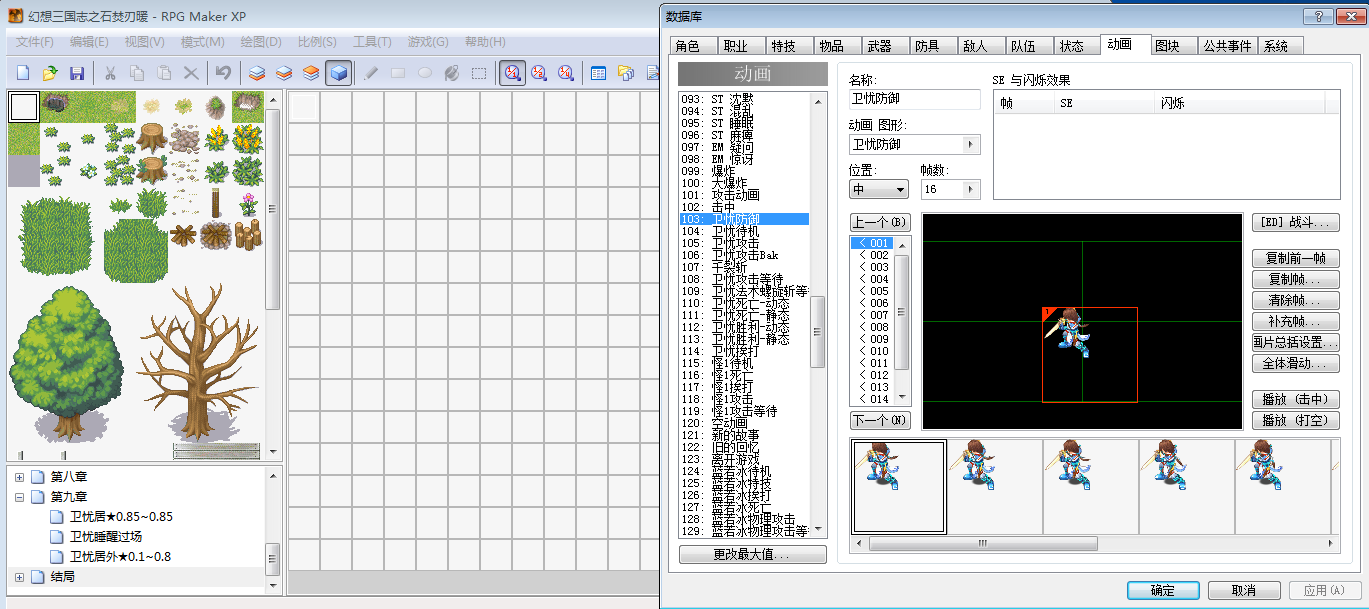Open the 文件(F) menu
The width and height of the screenshot is (1369, 609).
35,42
